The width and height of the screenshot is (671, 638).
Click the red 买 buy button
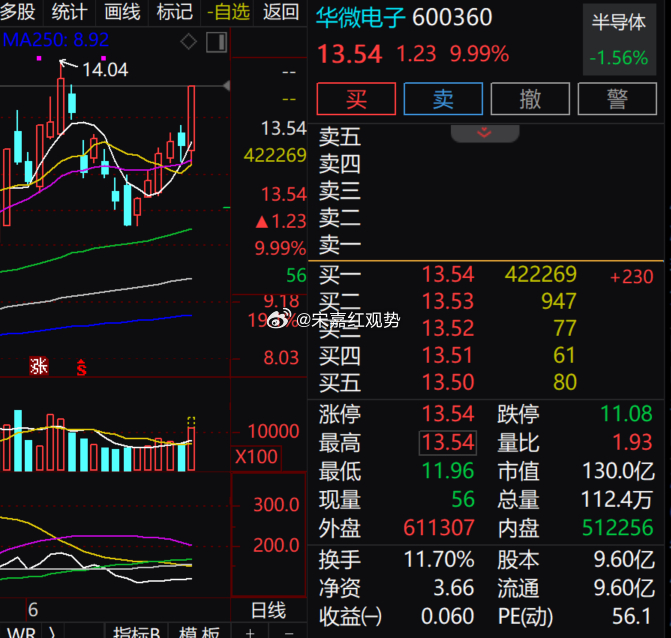coord(356,99)
